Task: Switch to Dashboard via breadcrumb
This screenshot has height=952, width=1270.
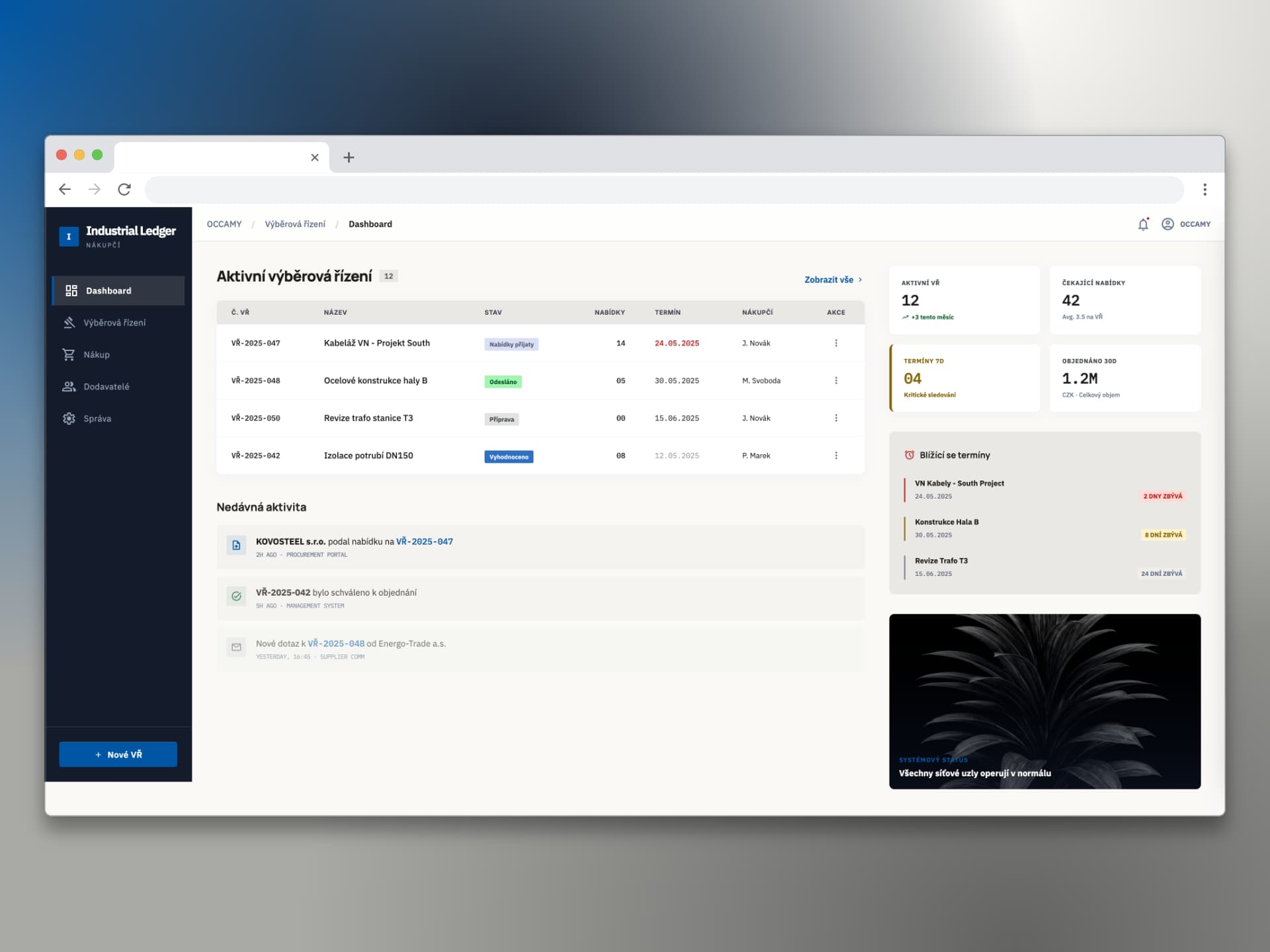Action: [370, 224]
